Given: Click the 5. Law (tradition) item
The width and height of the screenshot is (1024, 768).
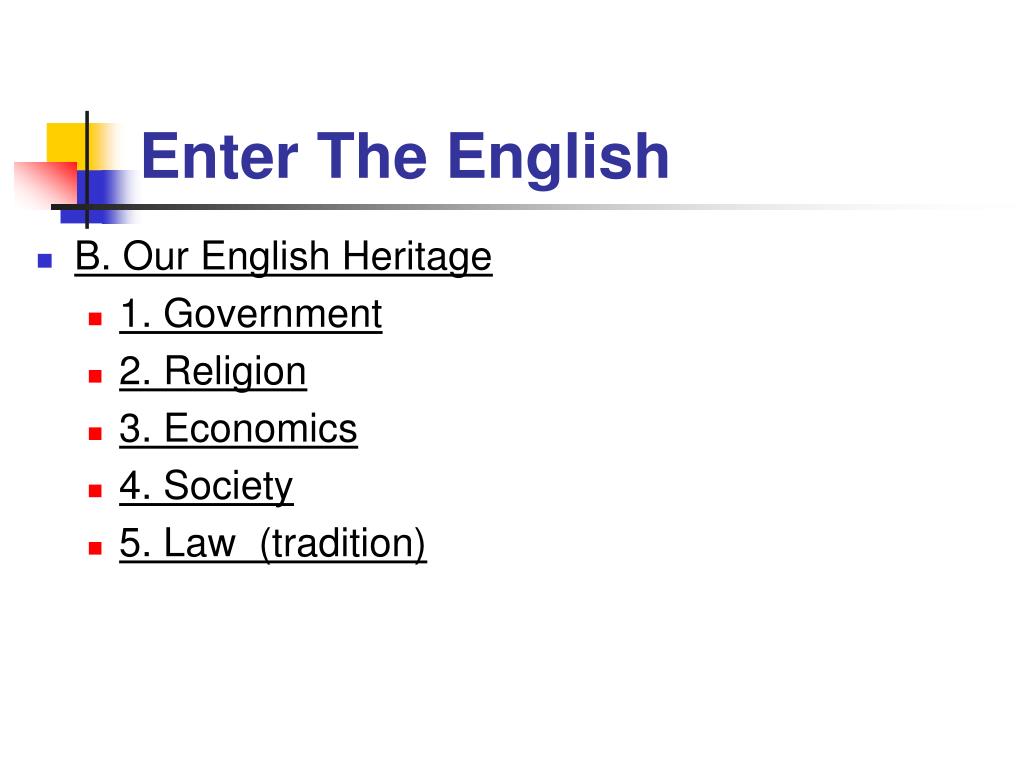Looking at the screenshot, I should coord(273,543).
